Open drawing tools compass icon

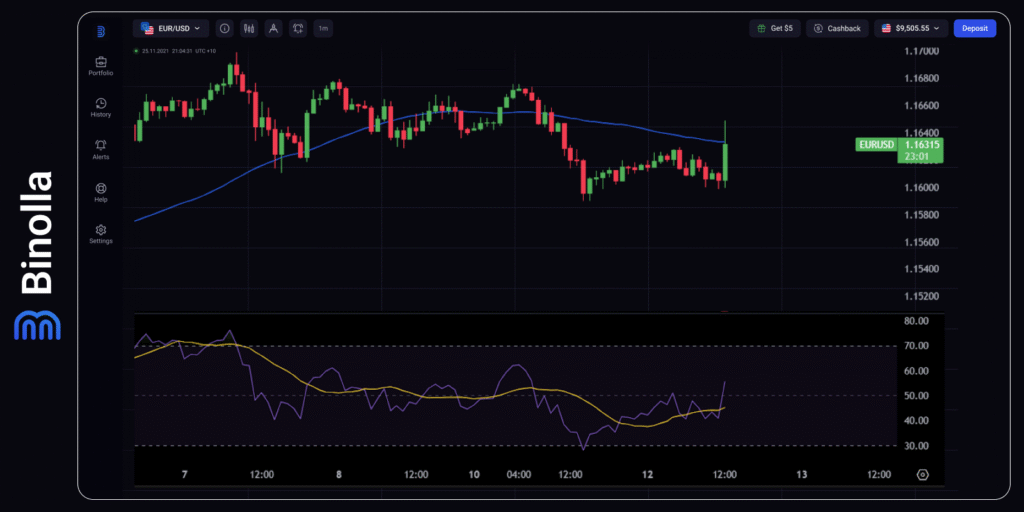point(273,29)
